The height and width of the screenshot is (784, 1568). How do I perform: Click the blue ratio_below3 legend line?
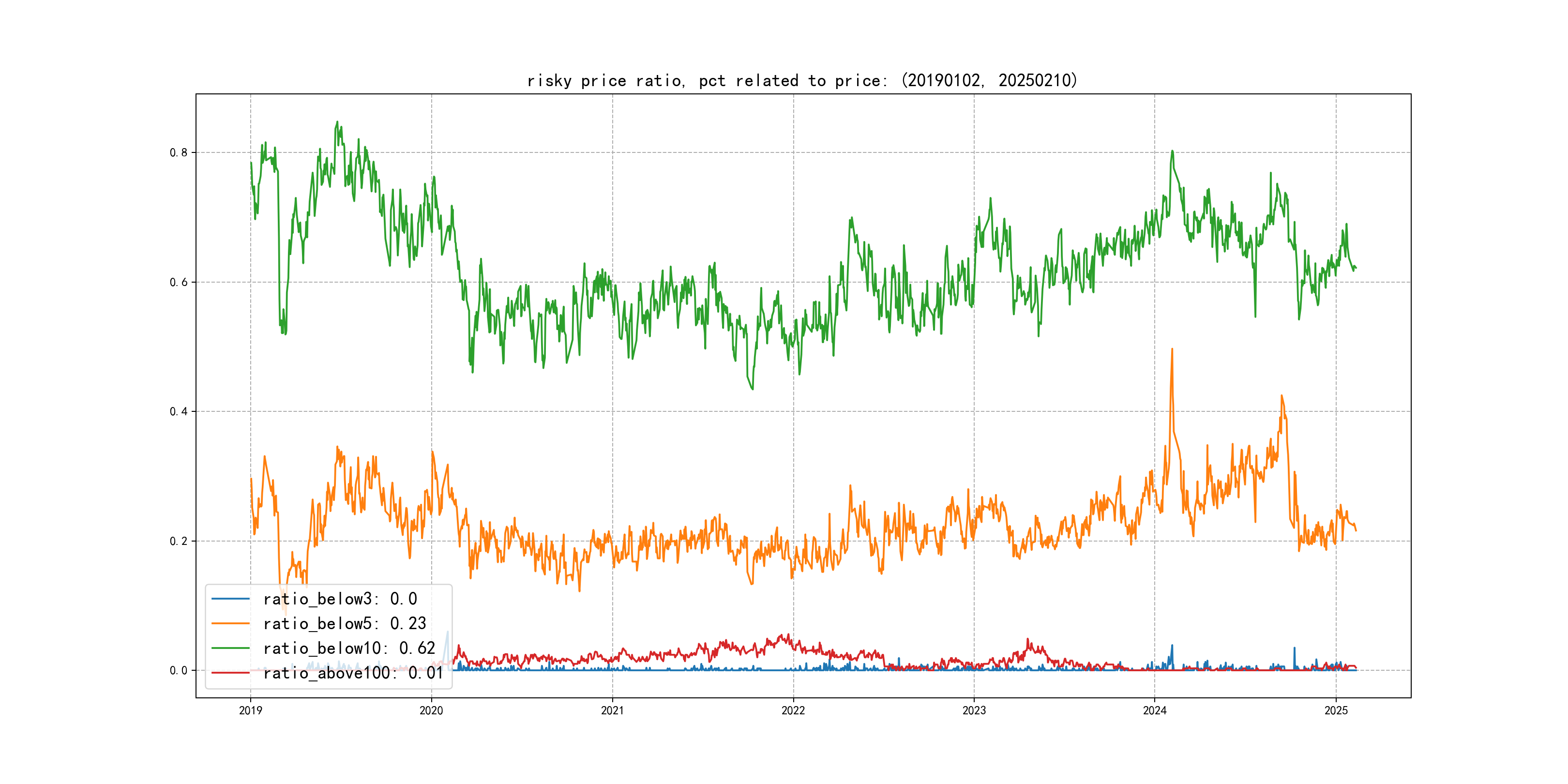(230, 599)
